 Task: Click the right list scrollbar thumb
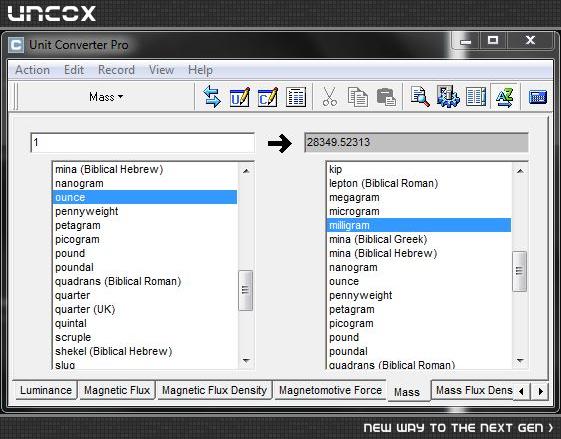tap(519, 271)
